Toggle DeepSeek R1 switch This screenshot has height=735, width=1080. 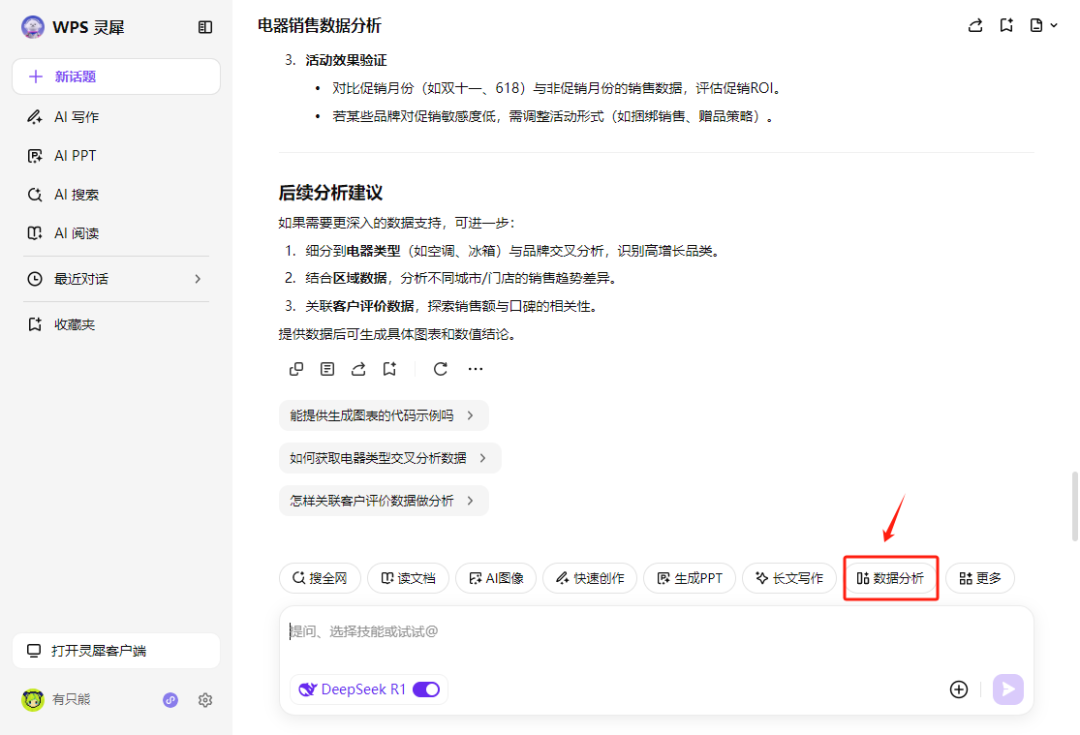426,690
